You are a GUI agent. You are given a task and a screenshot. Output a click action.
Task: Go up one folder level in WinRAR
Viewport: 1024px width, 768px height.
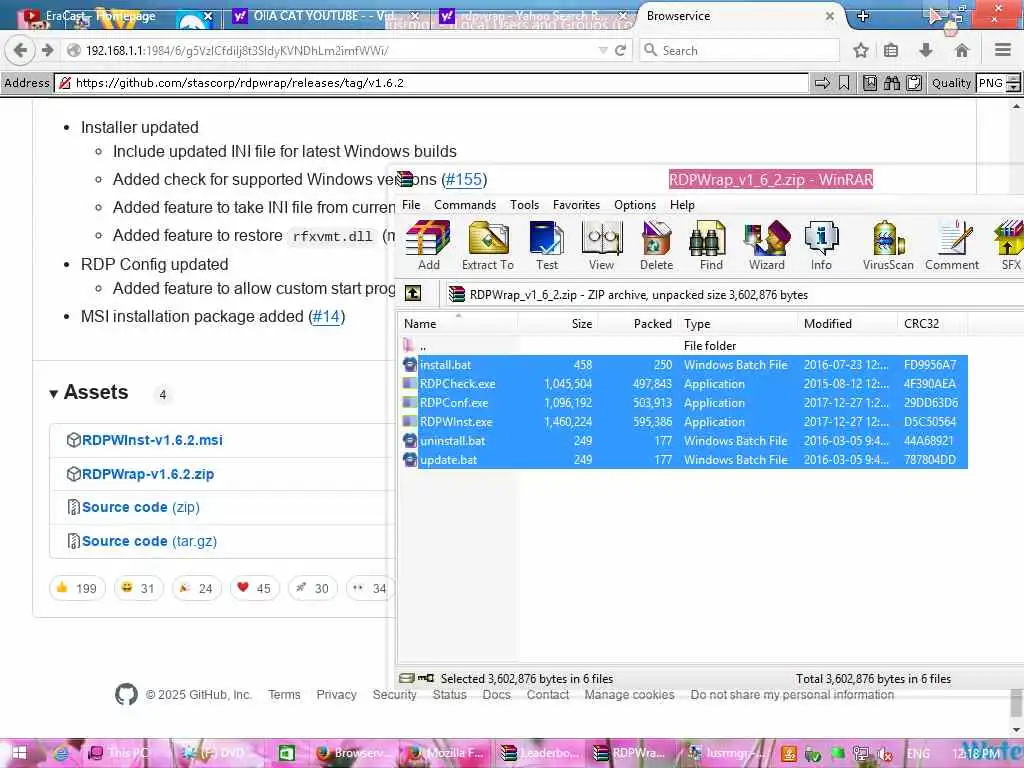413,294
